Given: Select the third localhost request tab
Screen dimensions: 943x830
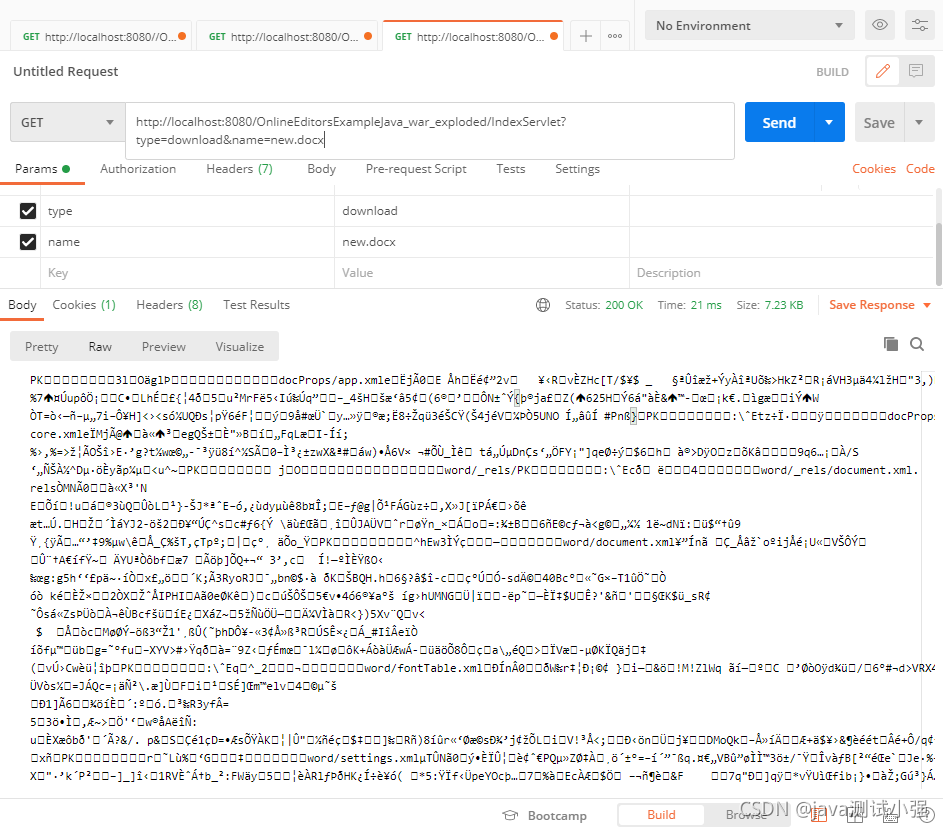Looking at the screenshot, I should coord(474,37).
